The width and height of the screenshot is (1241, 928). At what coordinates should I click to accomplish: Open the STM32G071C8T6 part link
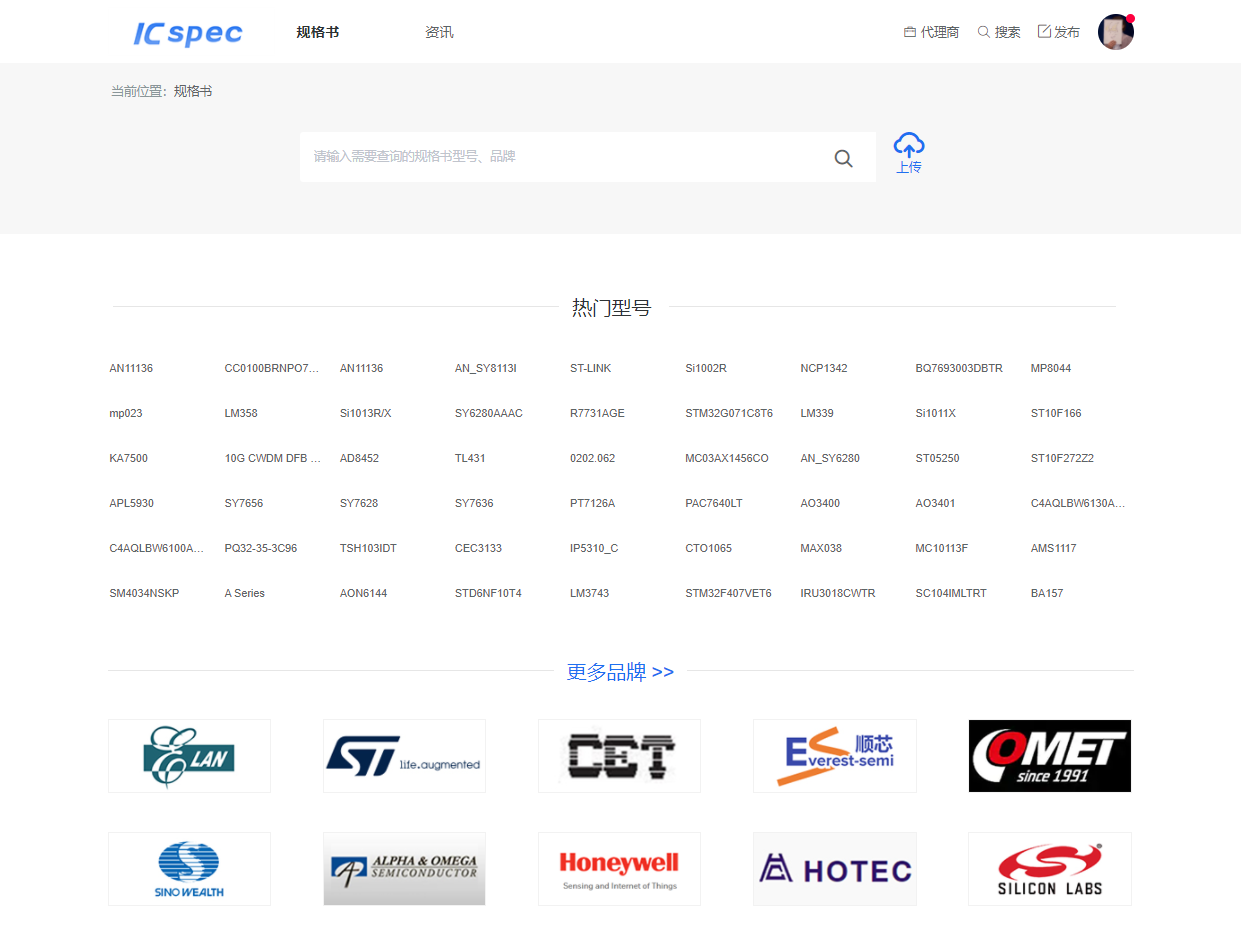click(x=729, y=413)
